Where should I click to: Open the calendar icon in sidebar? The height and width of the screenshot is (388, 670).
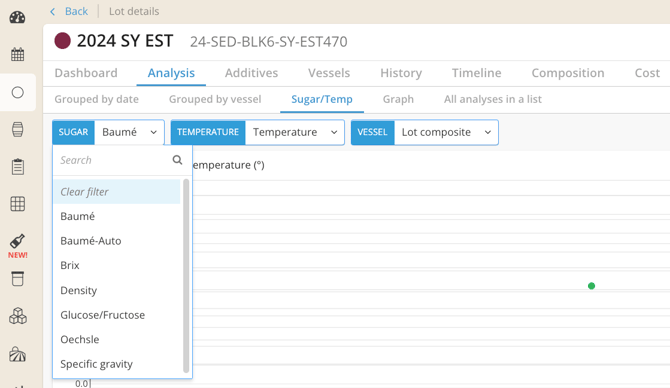click(x=18, y=54)
